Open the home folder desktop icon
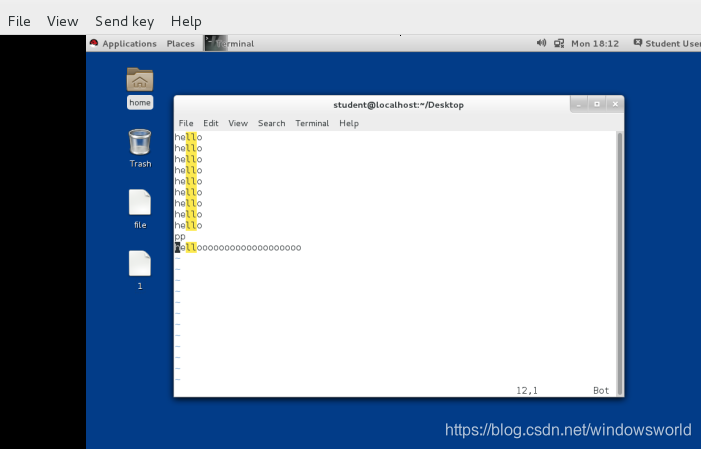Viewport: 701px width, 449px height. point(139,88)
